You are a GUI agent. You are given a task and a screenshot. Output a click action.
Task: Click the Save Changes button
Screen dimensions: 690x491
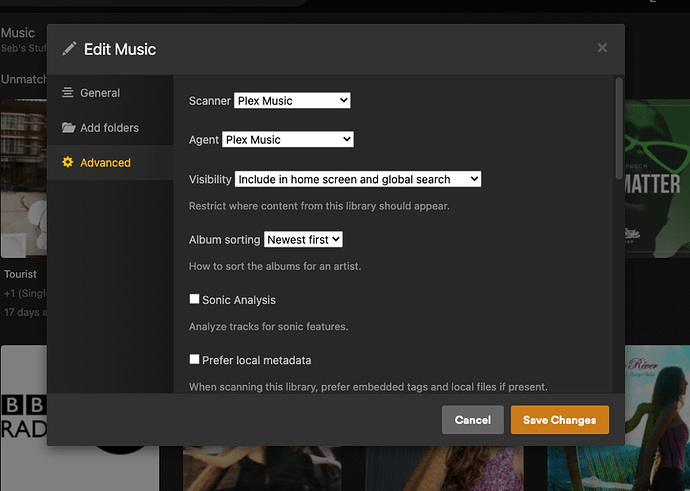[x=559, y=420]
